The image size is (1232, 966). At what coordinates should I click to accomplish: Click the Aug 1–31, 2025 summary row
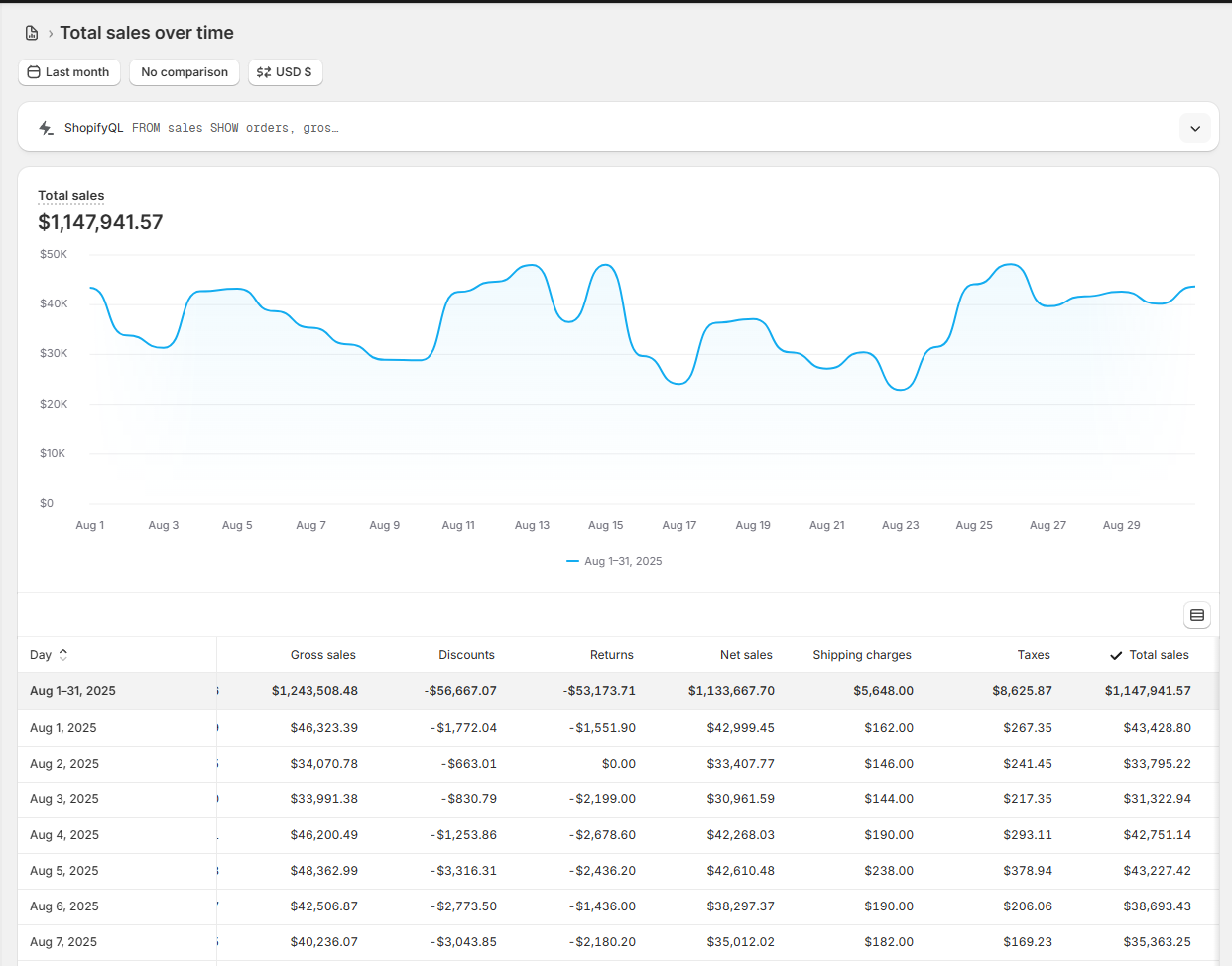click(72, 691)
